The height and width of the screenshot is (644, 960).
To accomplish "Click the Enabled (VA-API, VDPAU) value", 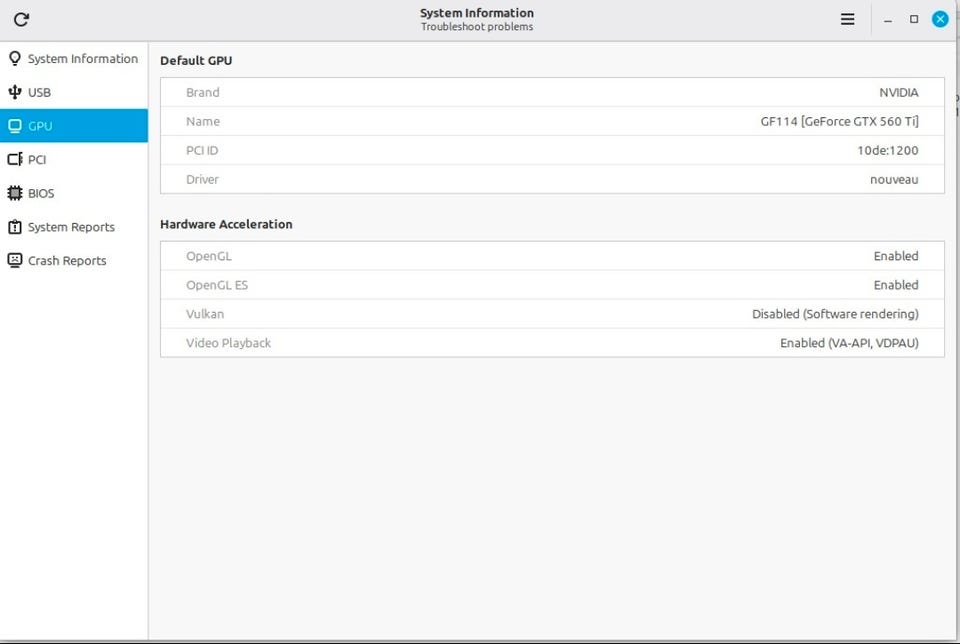I will tap(849, 343).
